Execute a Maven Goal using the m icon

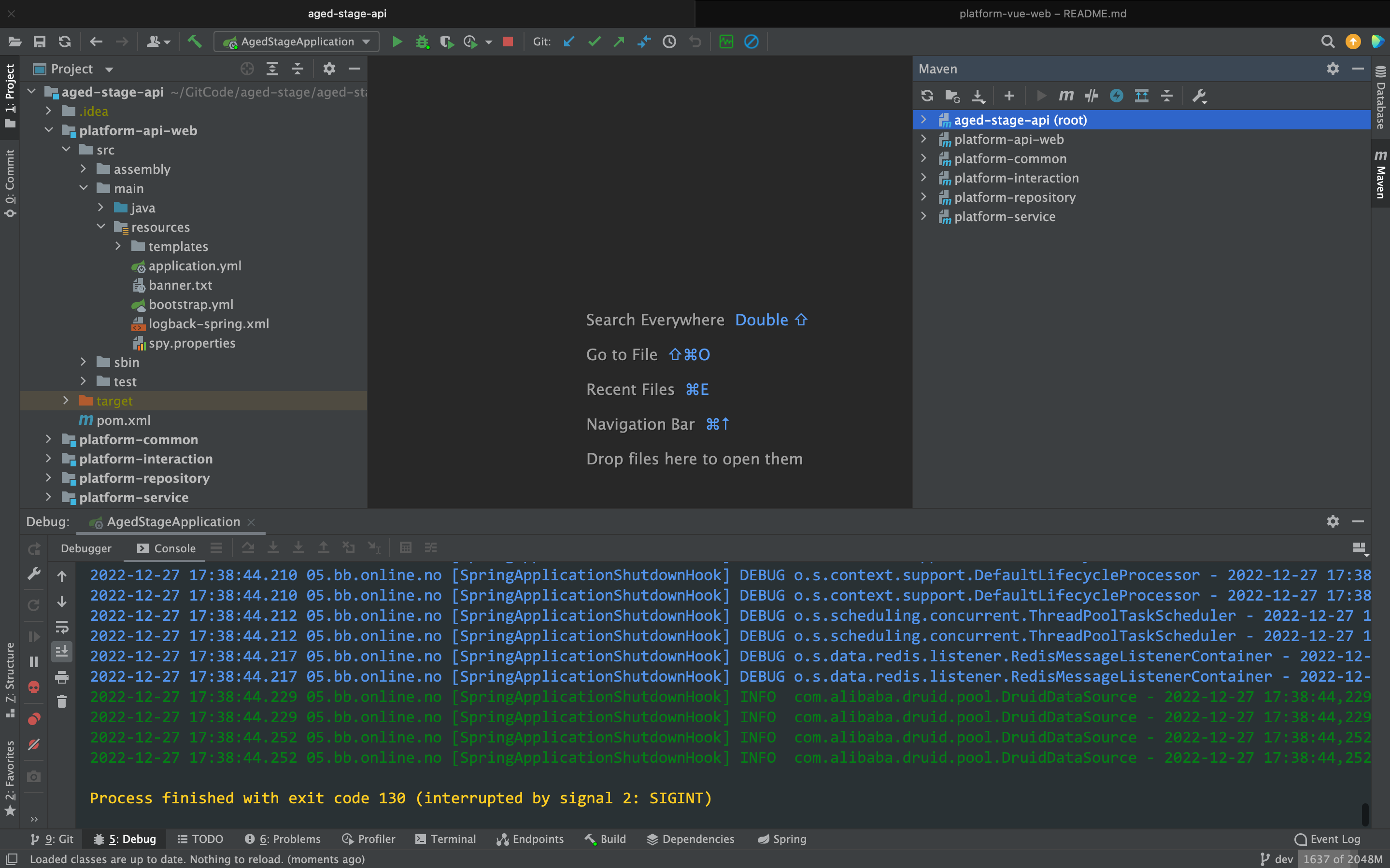pyautogui.click(x=1065, y=96)
